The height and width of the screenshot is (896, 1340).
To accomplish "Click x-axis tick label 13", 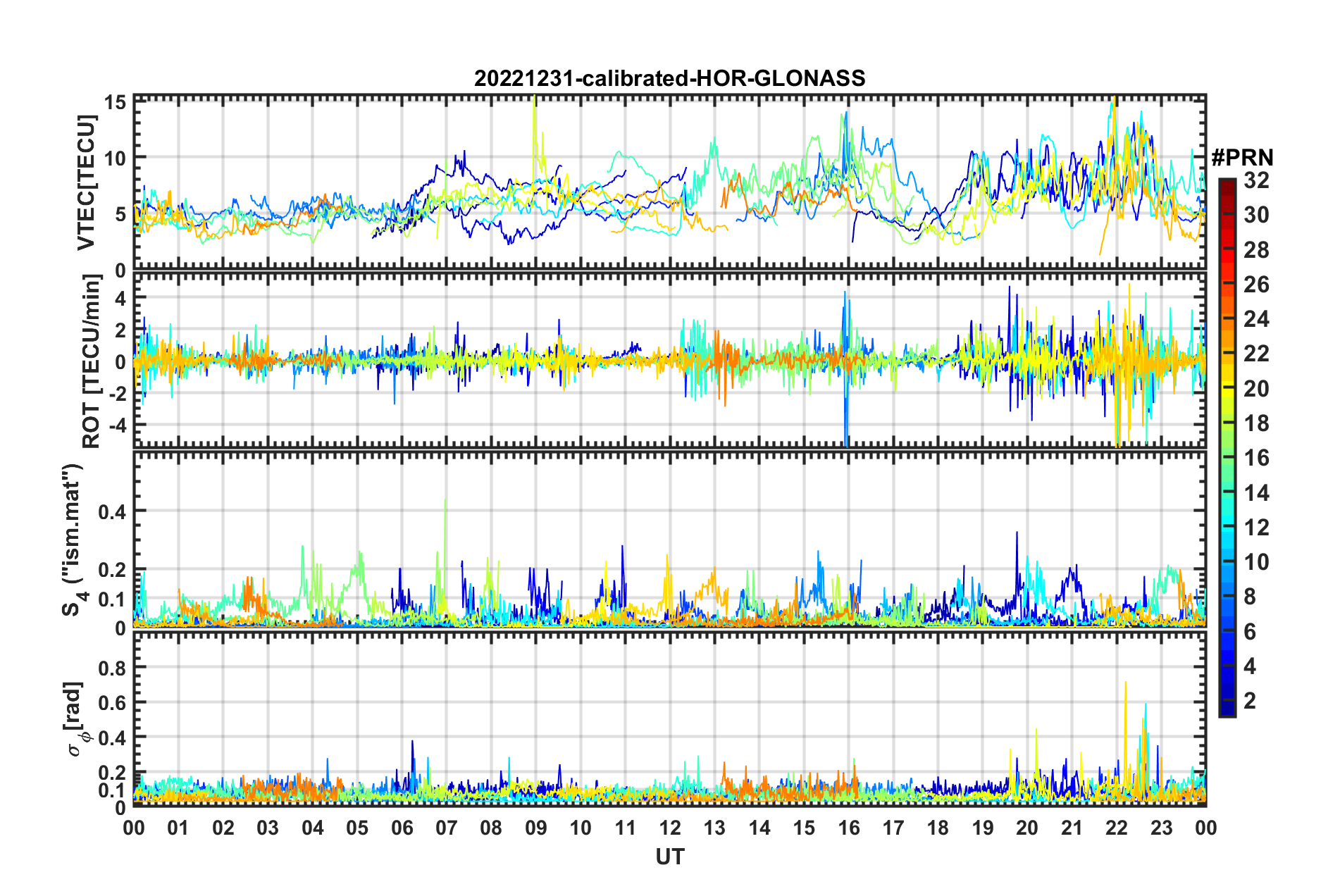I will click(714, 828).
